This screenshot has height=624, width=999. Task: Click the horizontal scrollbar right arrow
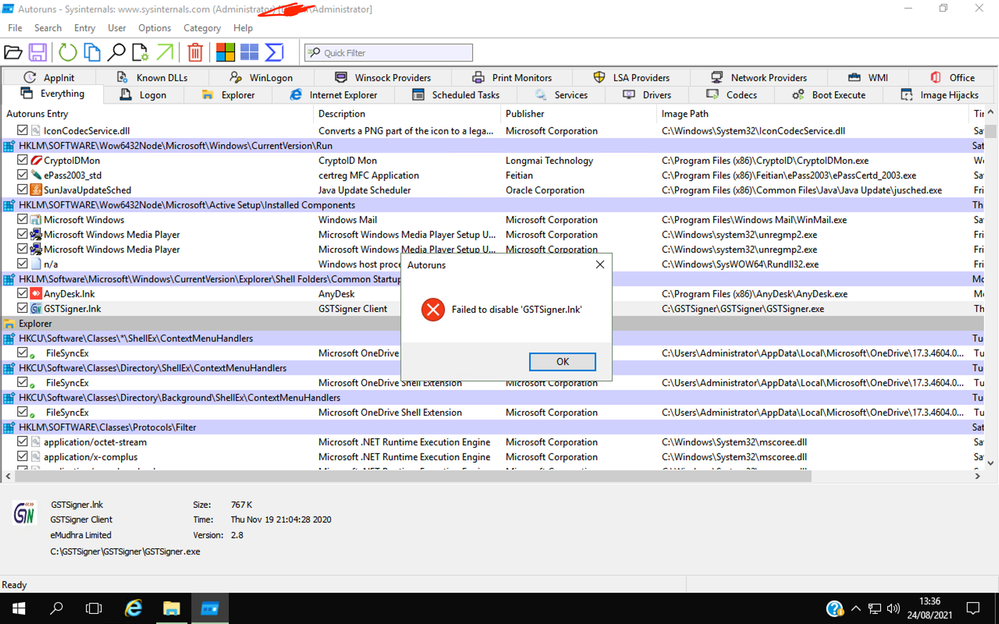point(977,476)
